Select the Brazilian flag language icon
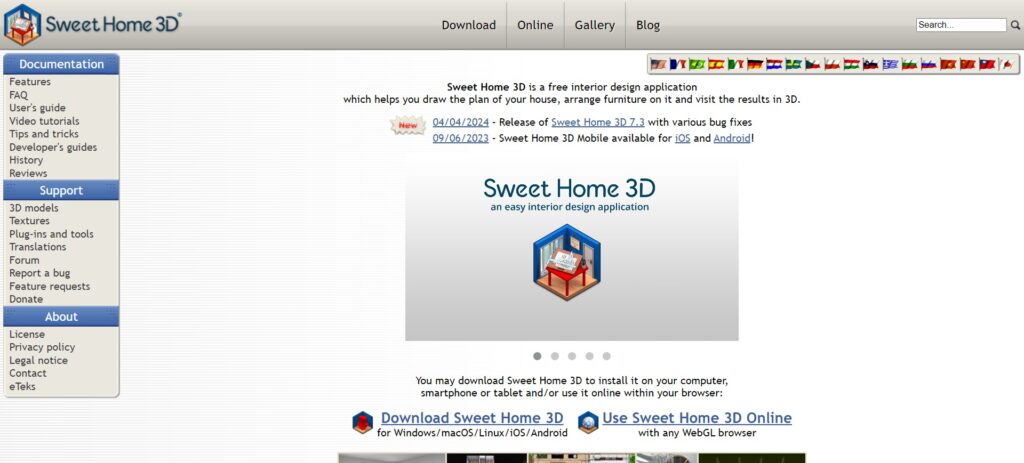This screenshot has height=463, width=1024. 697,64
